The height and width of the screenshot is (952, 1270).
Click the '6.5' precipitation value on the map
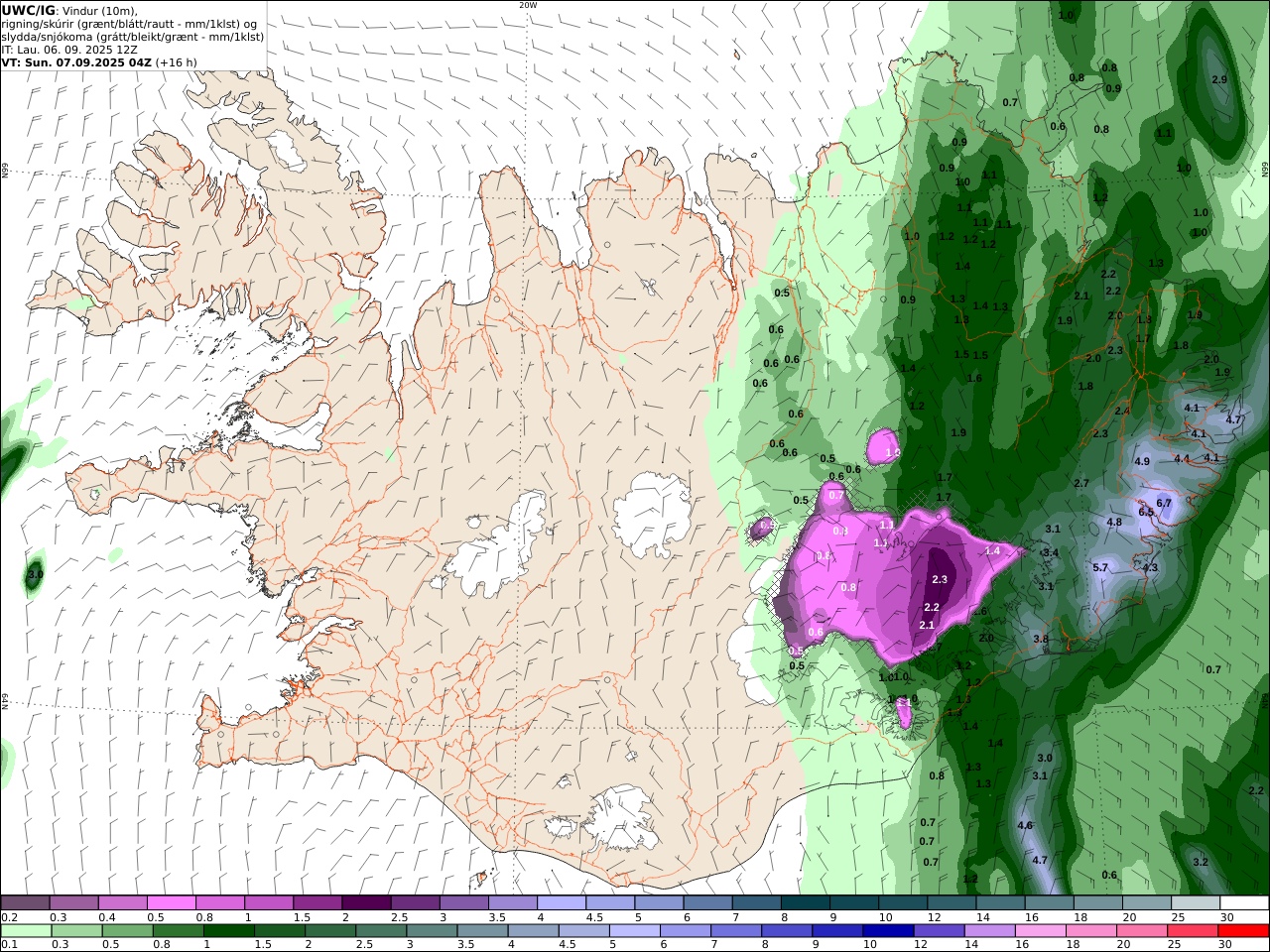(x=1146, y=513)
